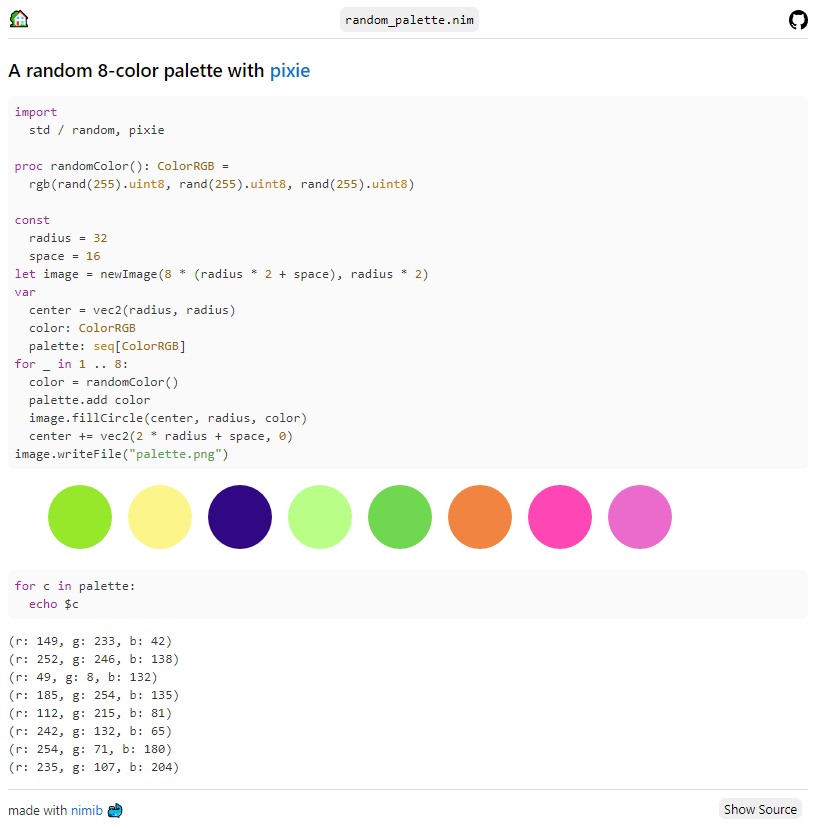Open the pixie link in the heading
This screenshot has width=818, height=829.
(x=290, y=71)
